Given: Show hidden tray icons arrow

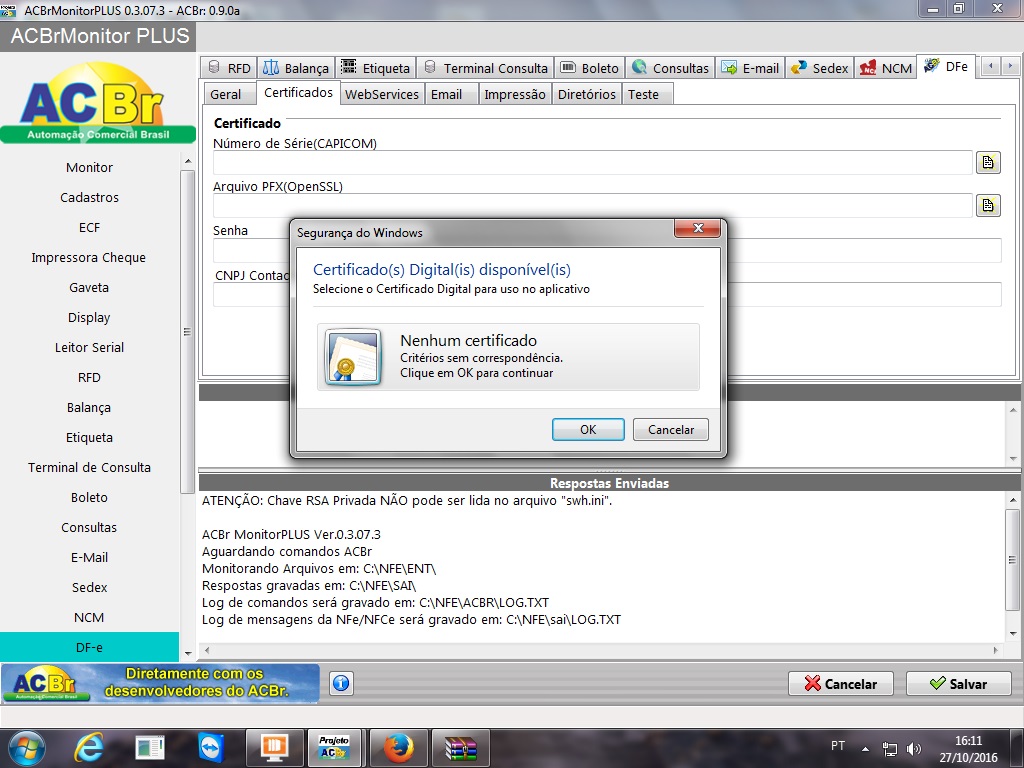Looking at the screenshot, I should pos(865,748).
